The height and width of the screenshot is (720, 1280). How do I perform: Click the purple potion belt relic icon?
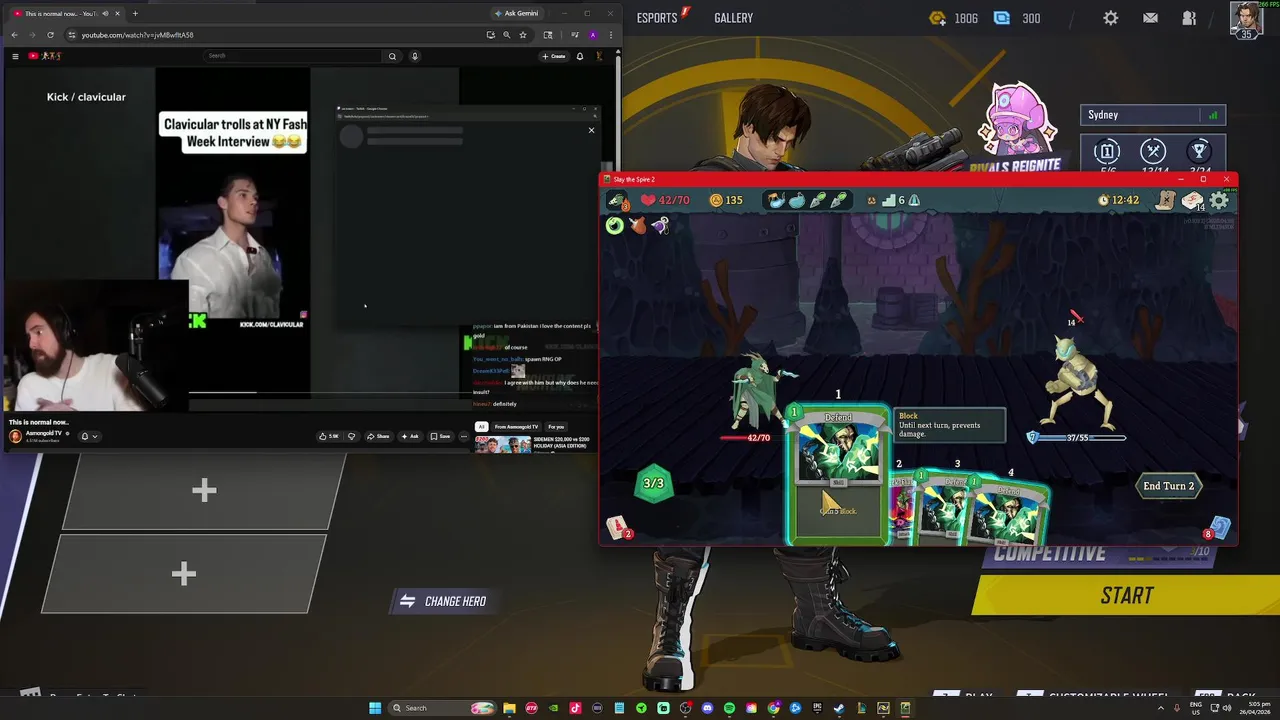coord(660,226)
